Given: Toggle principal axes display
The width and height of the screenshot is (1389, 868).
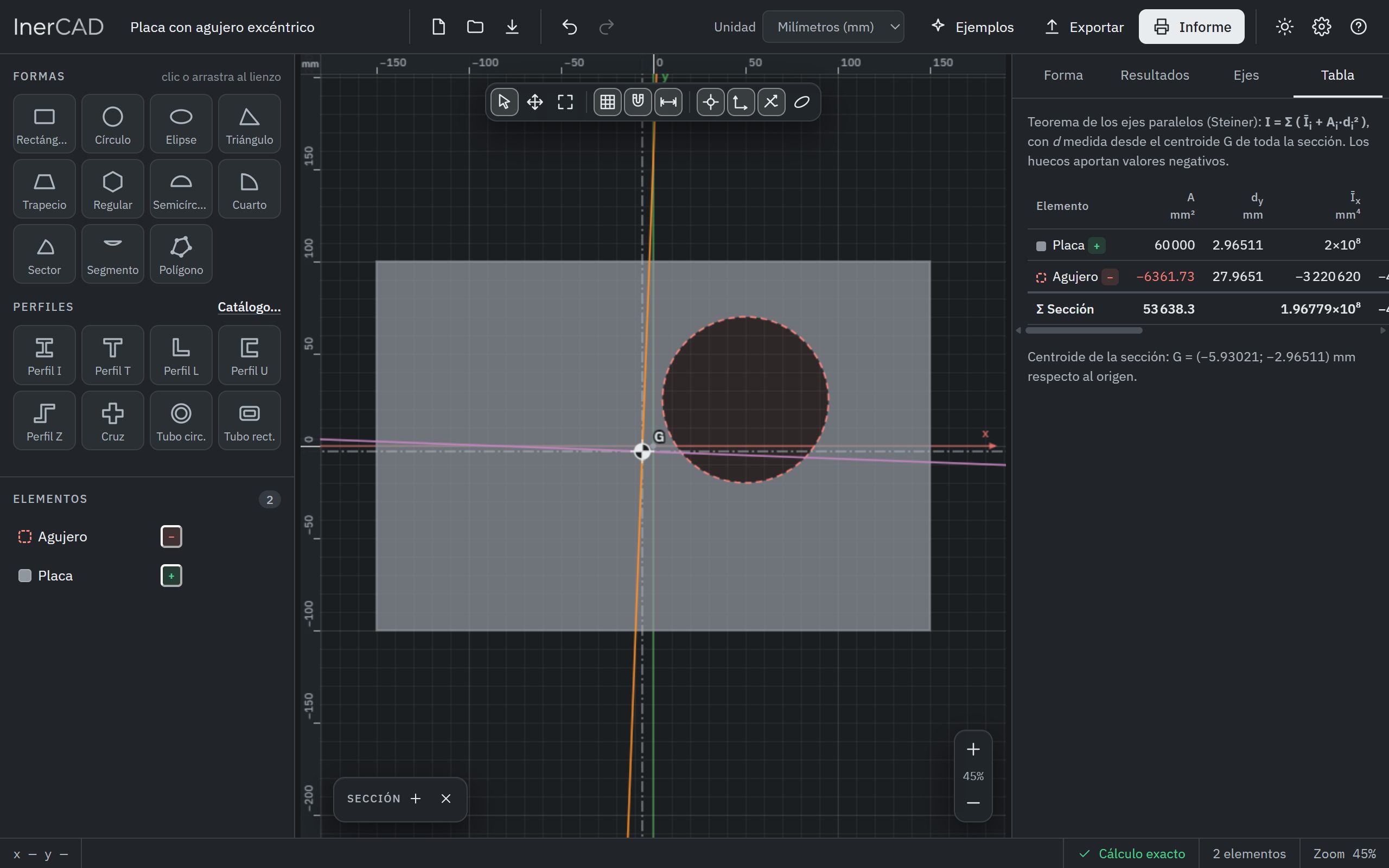Looking at the screenshot, I should [772, 102].
